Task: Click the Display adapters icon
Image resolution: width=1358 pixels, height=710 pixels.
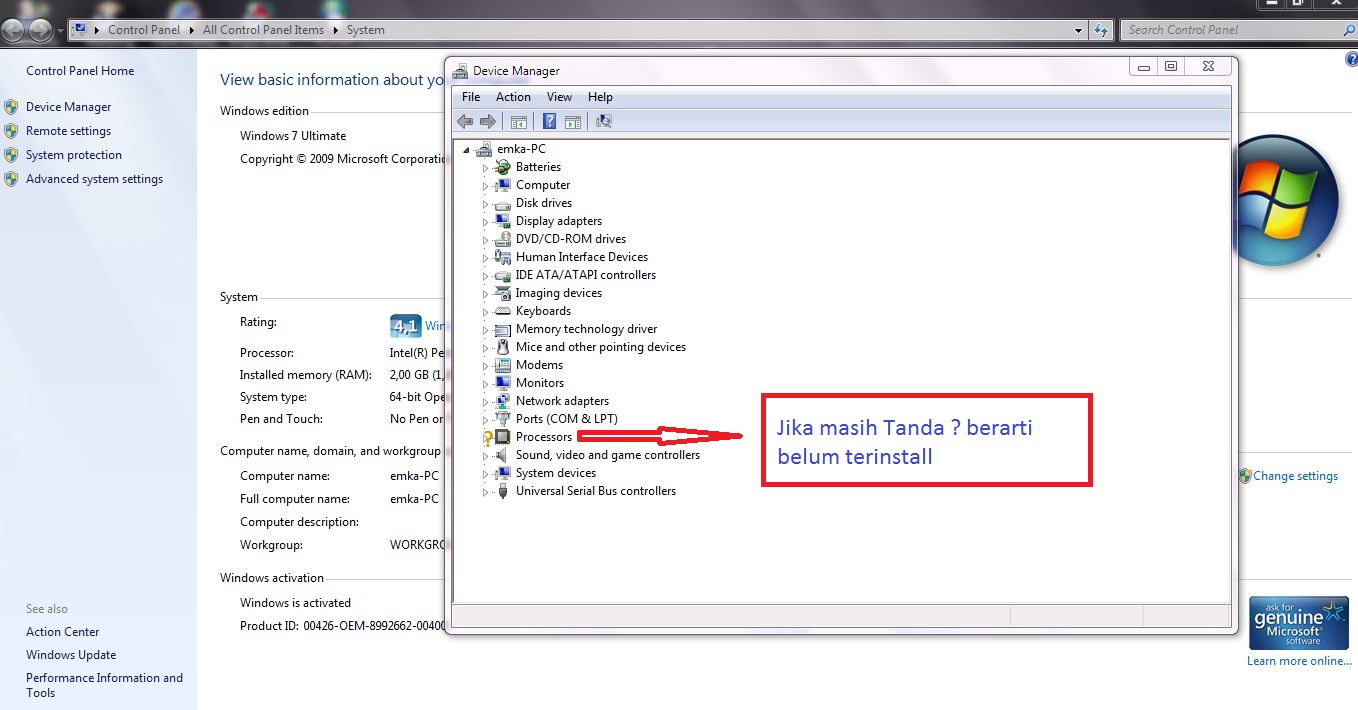Action: pos(503,221)
